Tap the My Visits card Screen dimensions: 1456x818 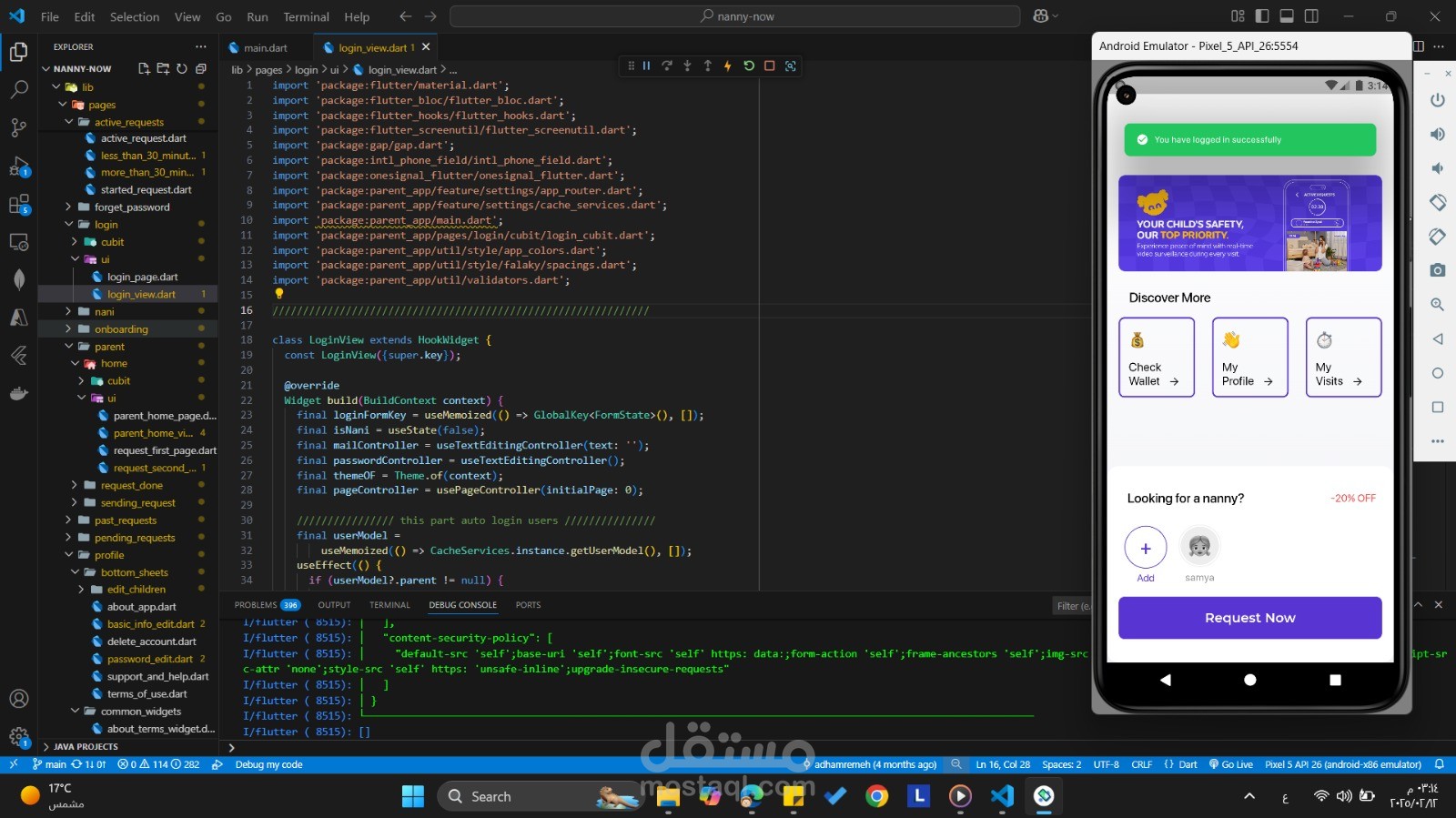tap(1343, 357)
